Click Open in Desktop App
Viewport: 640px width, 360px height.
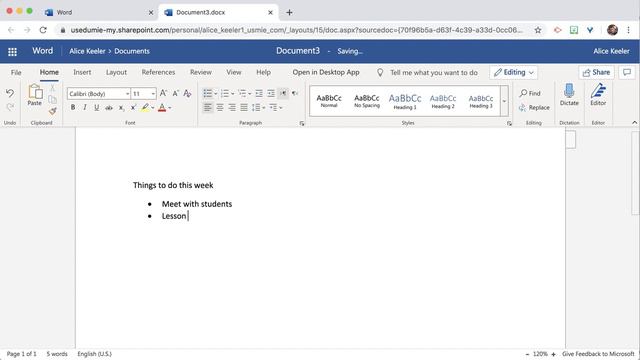(326, 72)
